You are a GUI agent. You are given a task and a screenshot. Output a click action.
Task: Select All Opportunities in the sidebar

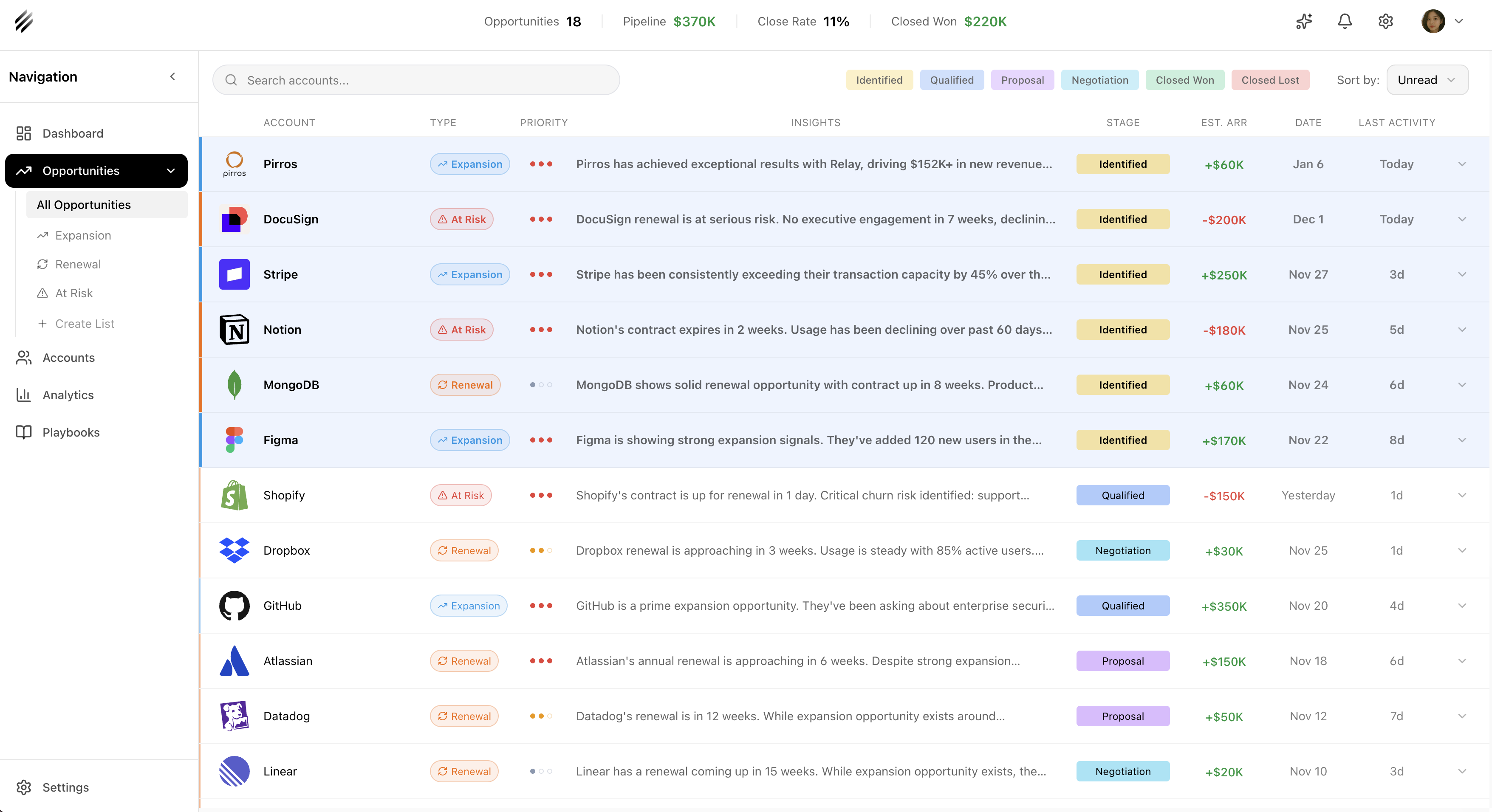(83, 204)
